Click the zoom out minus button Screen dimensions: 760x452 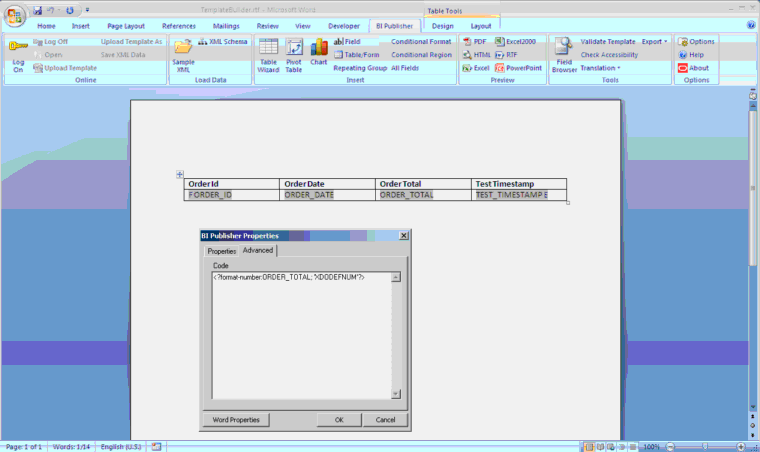tap(670, 447)
